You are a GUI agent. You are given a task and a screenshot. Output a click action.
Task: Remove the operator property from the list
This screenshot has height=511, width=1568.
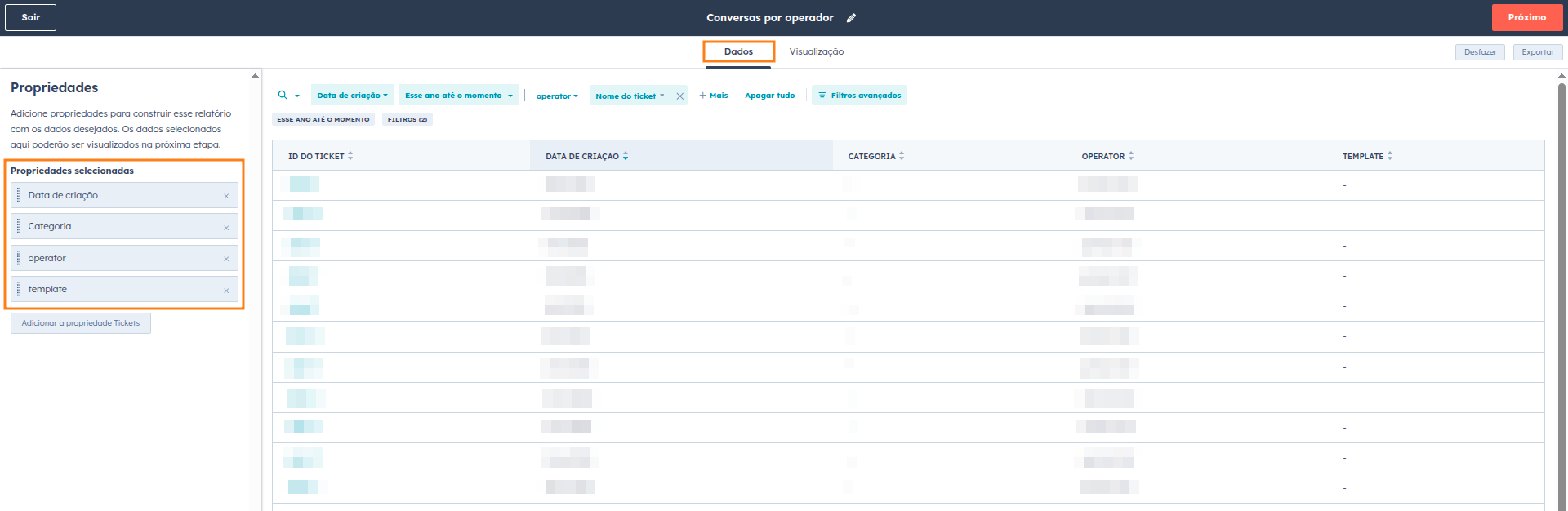[226, 259]
